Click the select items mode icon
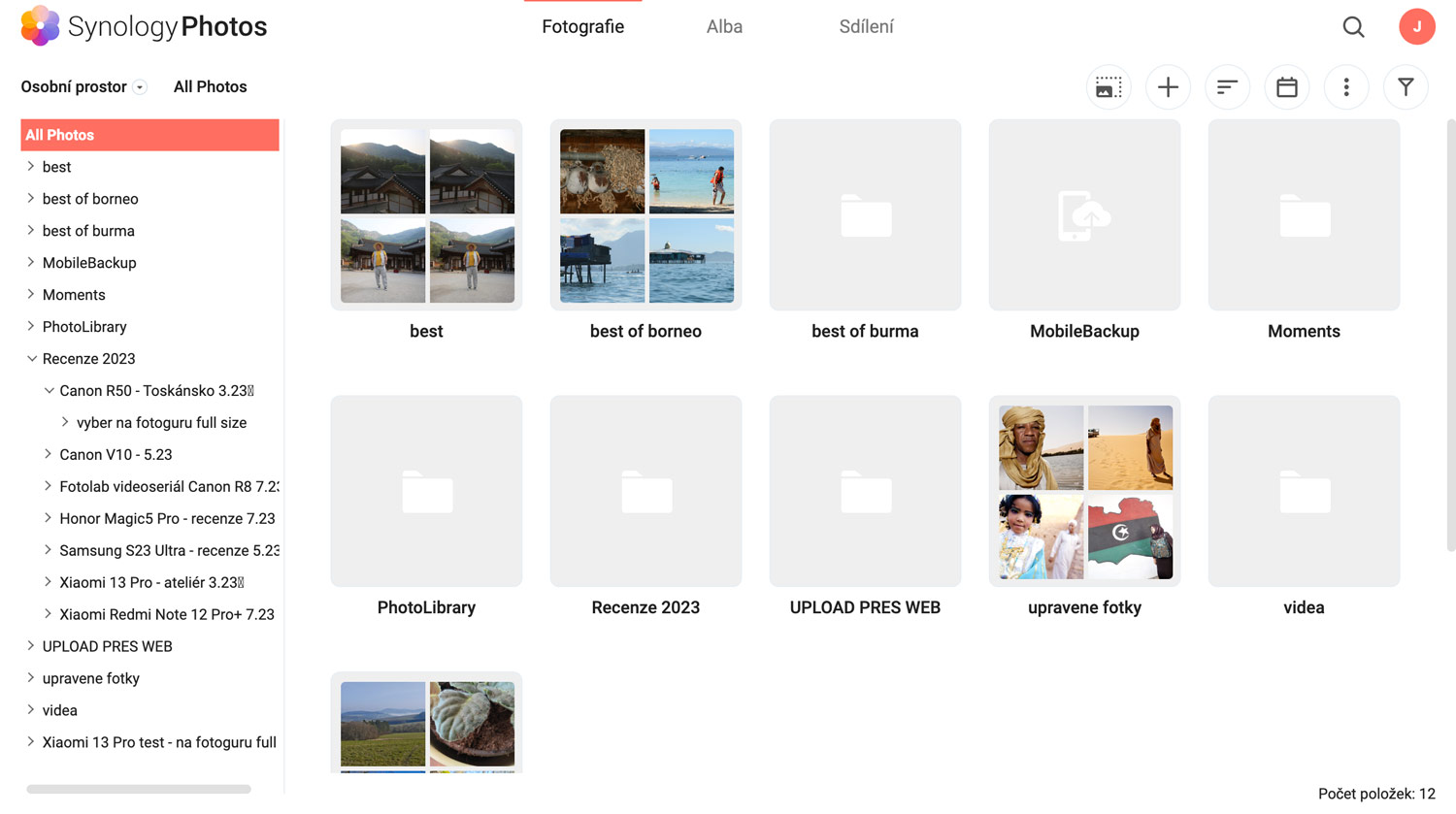The width and height of the screenshot is (1456, 814). point(1108,87)
